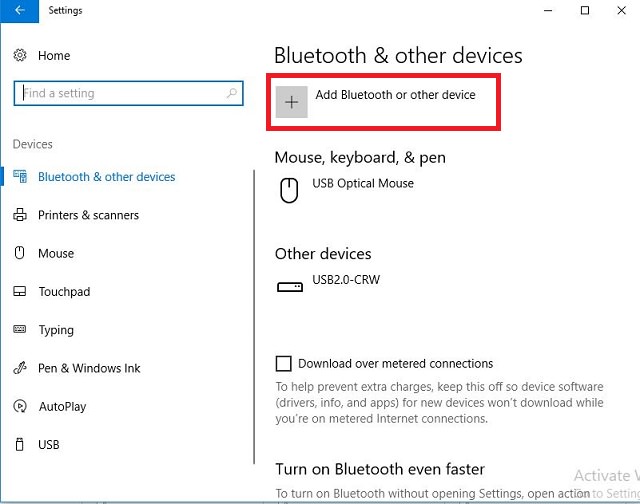Select the USB settings category
This screenshot has height=504, width=640.
coord(49,445)
